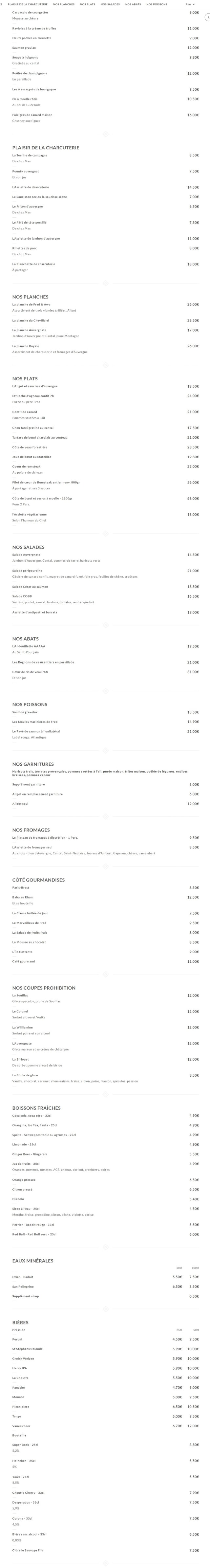This screenshot has height=1568, width=210.
Task: Click the floating button at right edge
Action: (x=208, y=18)
